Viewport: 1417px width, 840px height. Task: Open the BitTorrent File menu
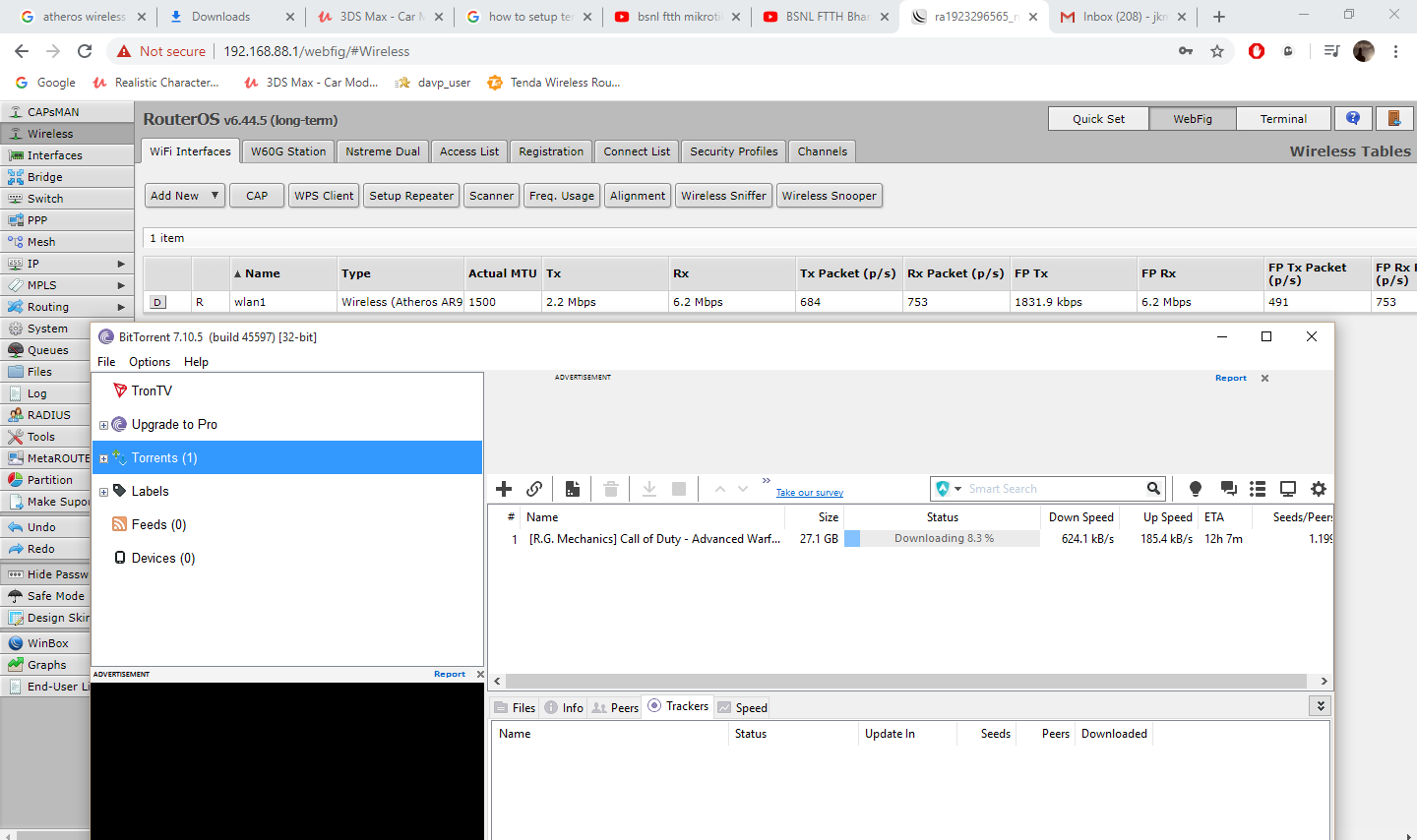tap(106, 362)
